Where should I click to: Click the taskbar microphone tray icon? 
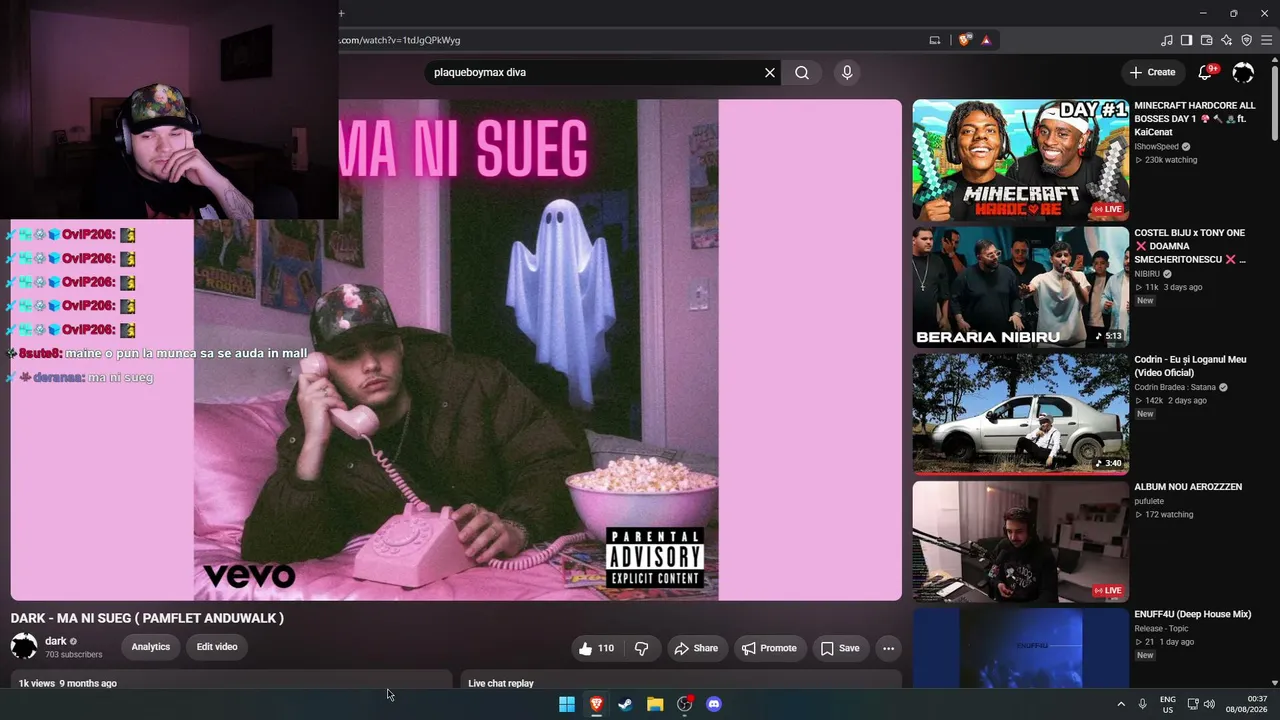point(1143,704)
